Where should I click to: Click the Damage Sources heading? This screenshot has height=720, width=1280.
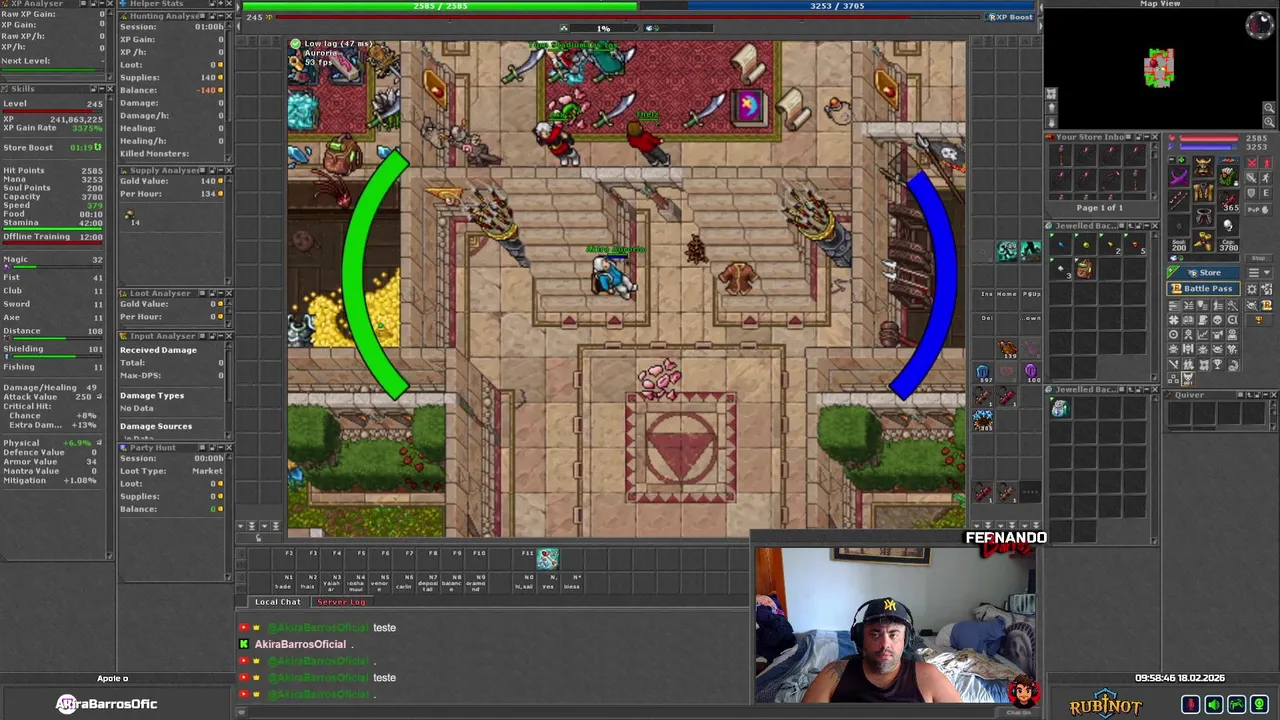coord(156,426)
